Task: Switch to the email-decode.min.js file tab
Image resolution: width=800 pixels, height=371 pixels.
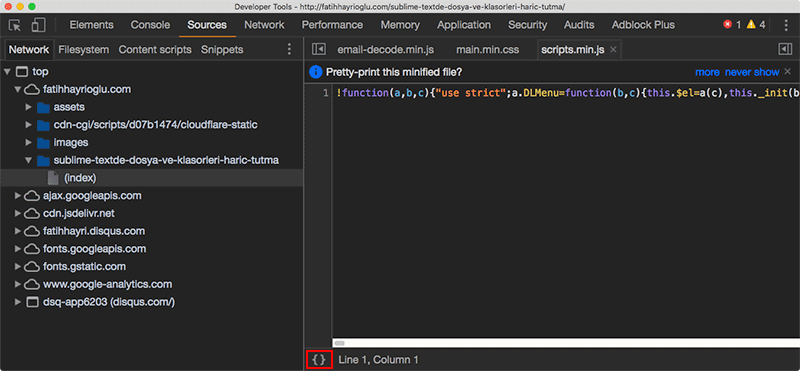Action: pyautogui.click(x=386, y=50)
